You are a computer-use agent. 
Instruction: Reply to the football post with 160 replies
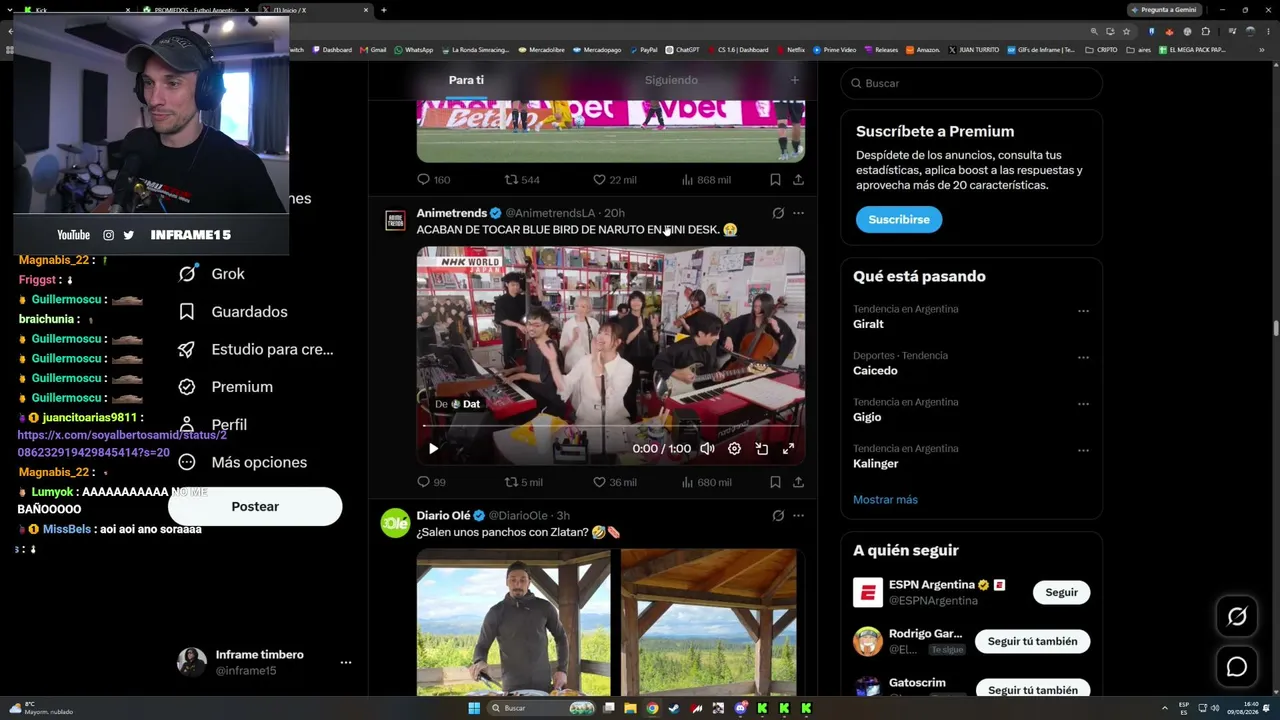click(433, 180)
